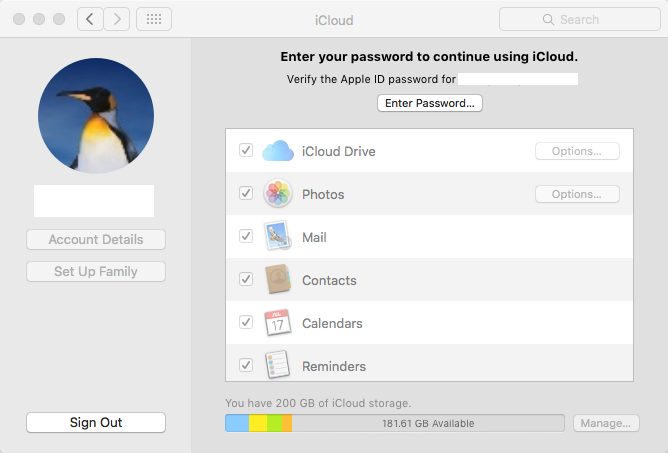Image resolution: width=668 pixels, height=453 pixels.
Task: Open the Enter Password dialog
Action: [429, 103]
